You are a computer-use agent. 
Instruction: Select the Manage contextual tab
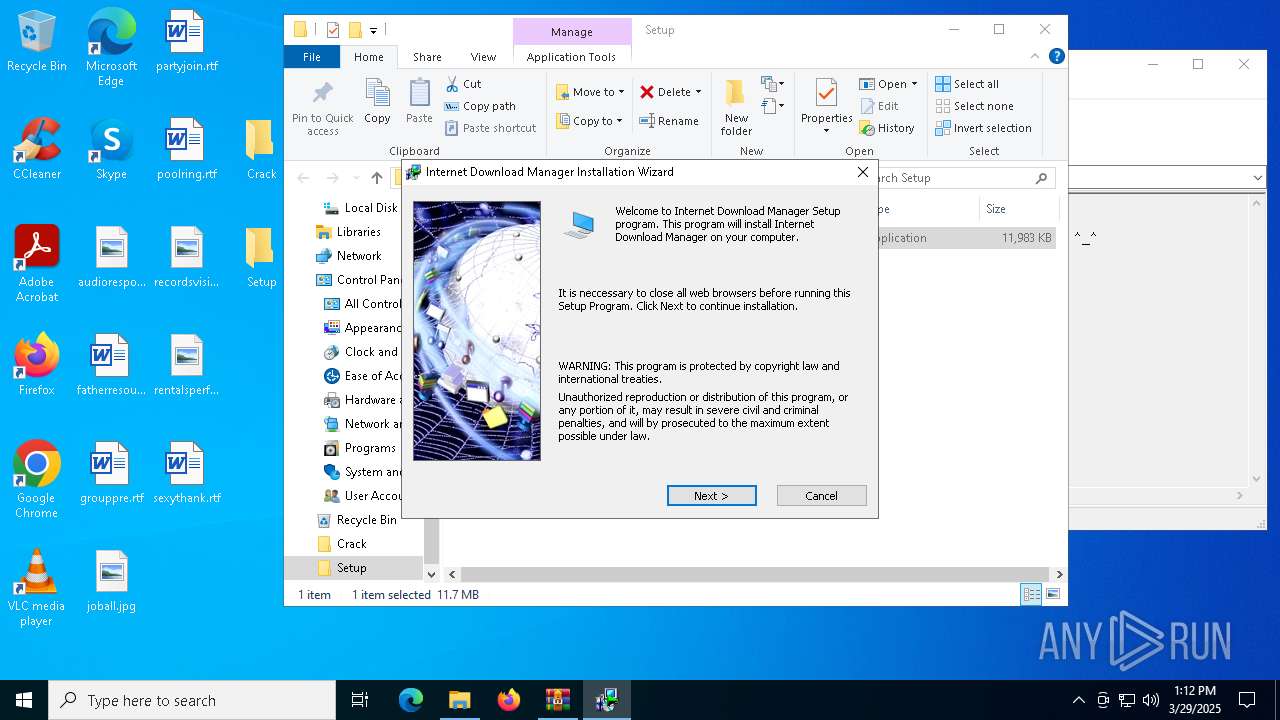[x=572, y=32]
